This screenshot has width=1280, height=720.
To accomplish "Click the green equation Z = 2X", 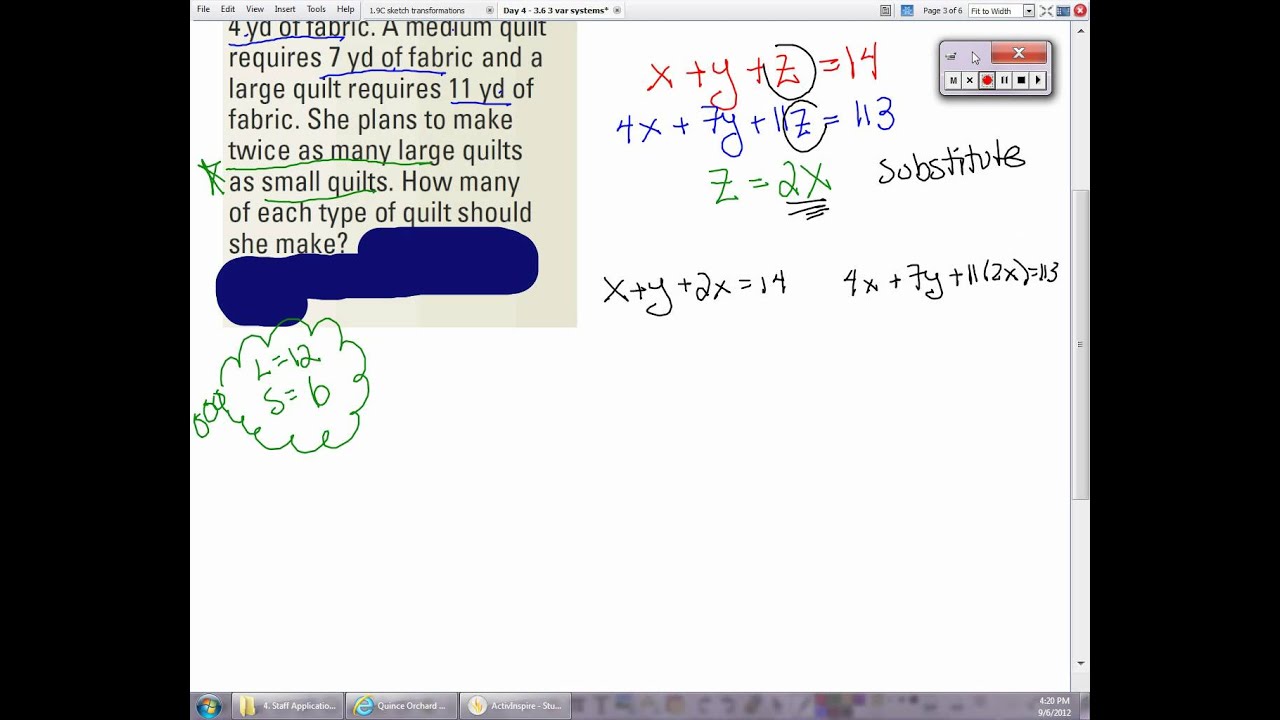I will pos(770,186).
